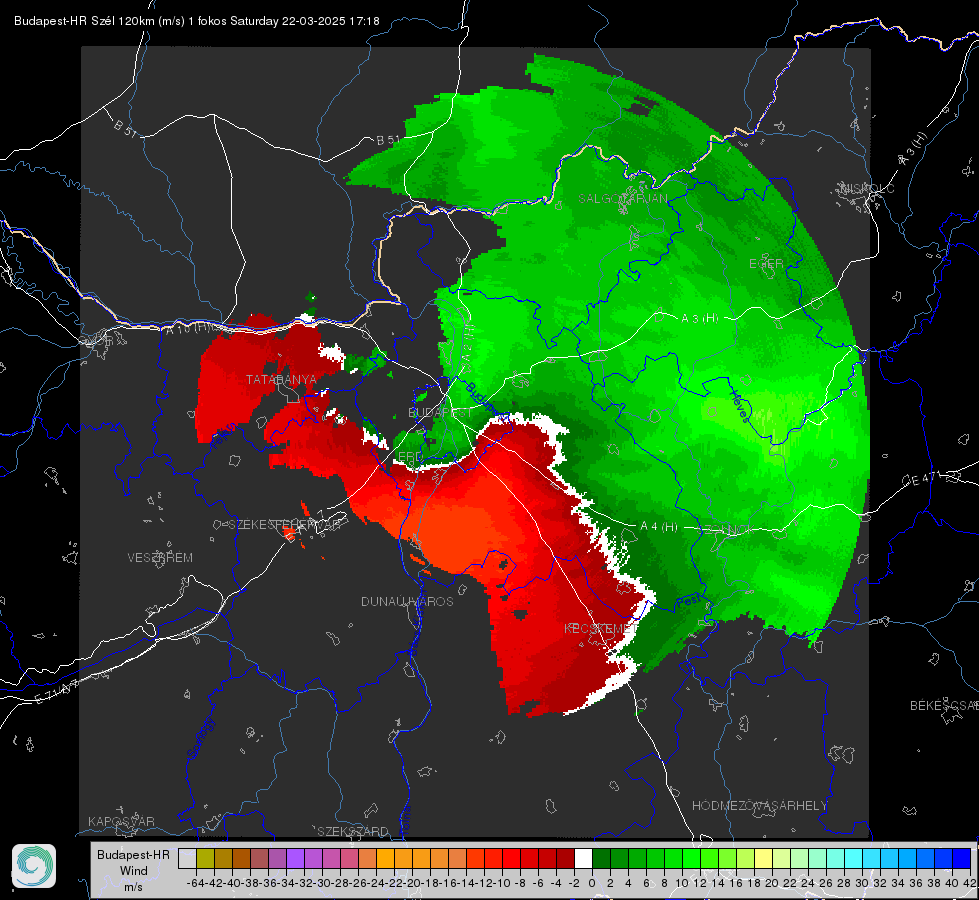Select the DUNAUJVAROS city label
Screen dimensions: 979x900
(x=407, y=601)
